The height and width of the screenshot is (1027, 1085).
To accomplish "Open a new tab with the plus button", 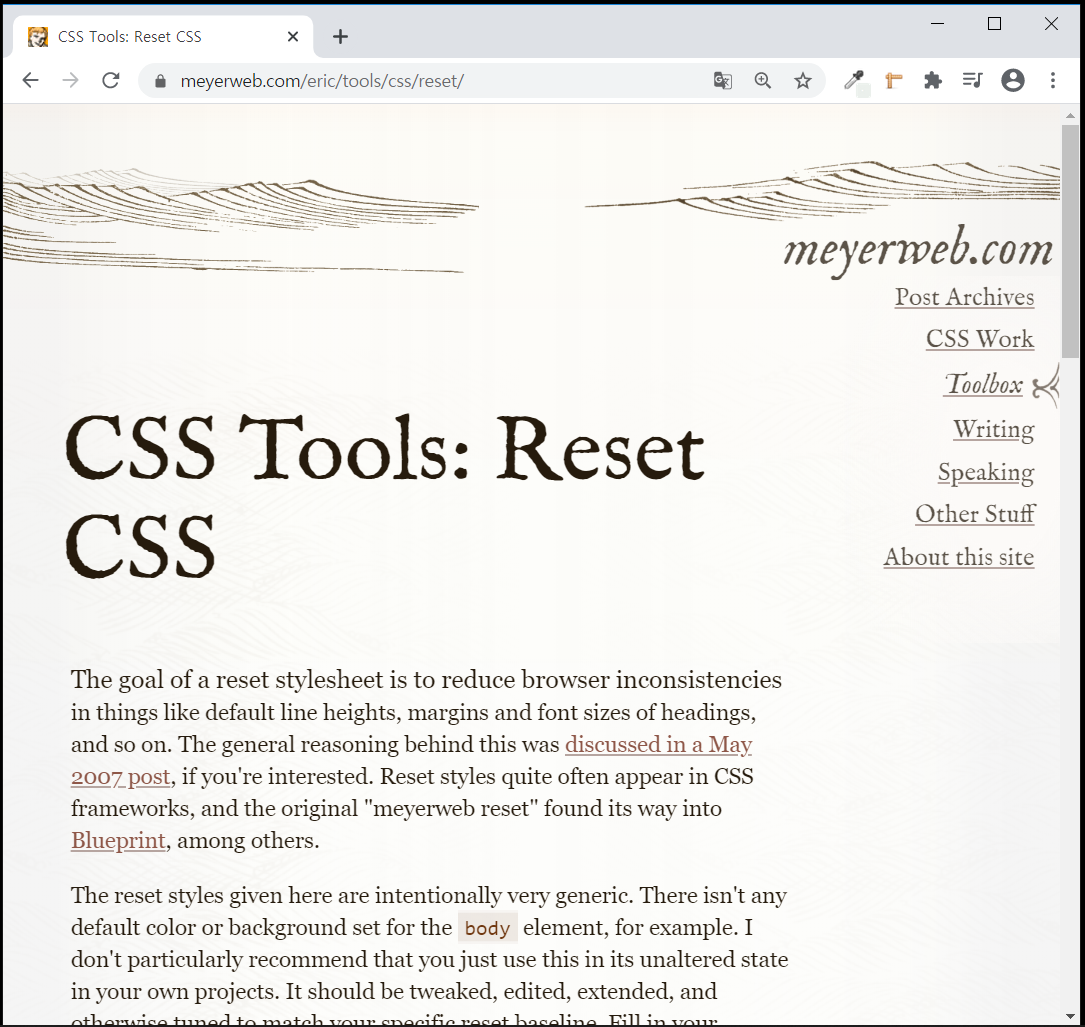I will 340,37.
